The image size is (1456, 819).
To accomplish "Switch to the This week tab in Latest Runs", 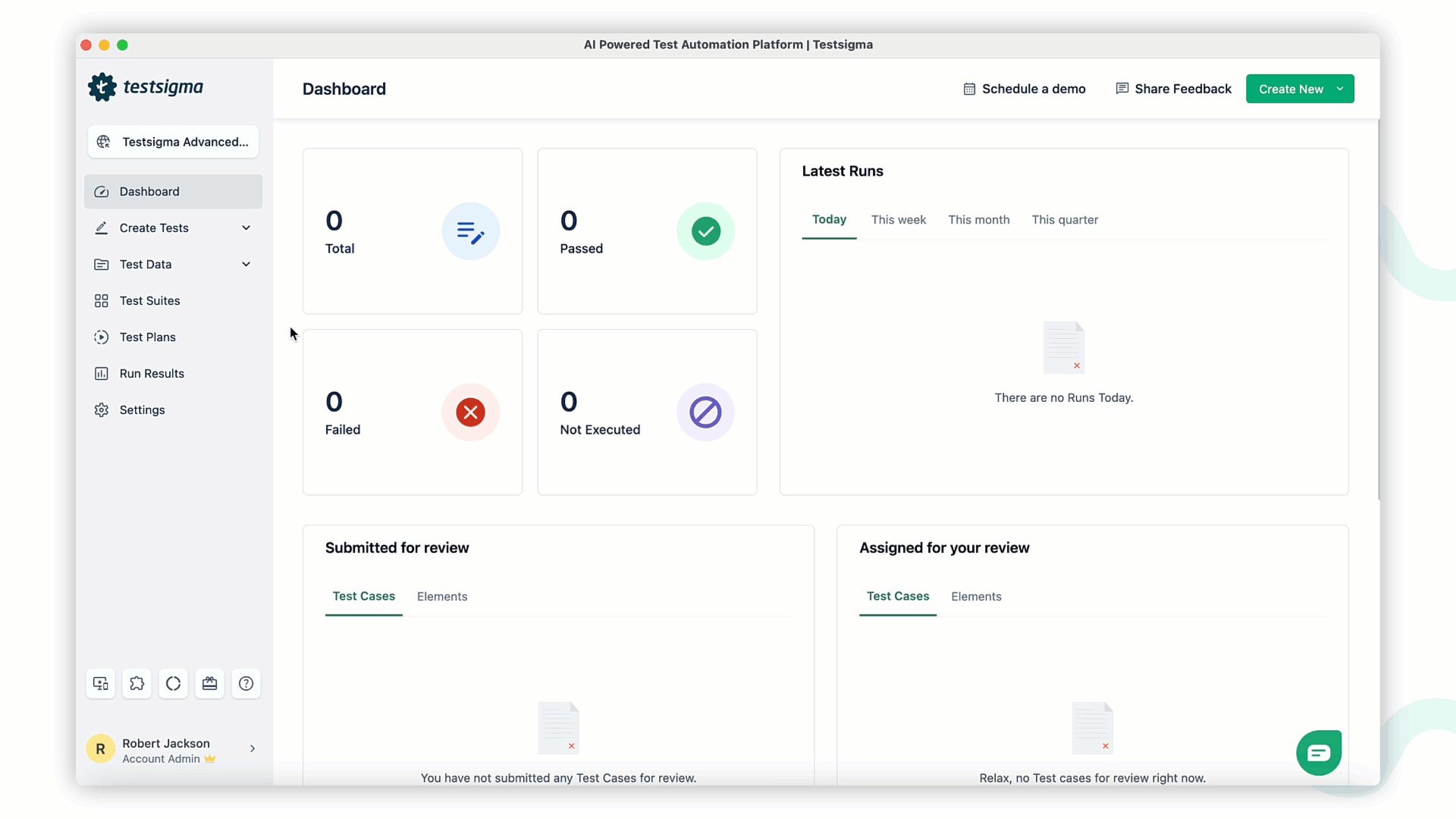I will click(899, 219).
